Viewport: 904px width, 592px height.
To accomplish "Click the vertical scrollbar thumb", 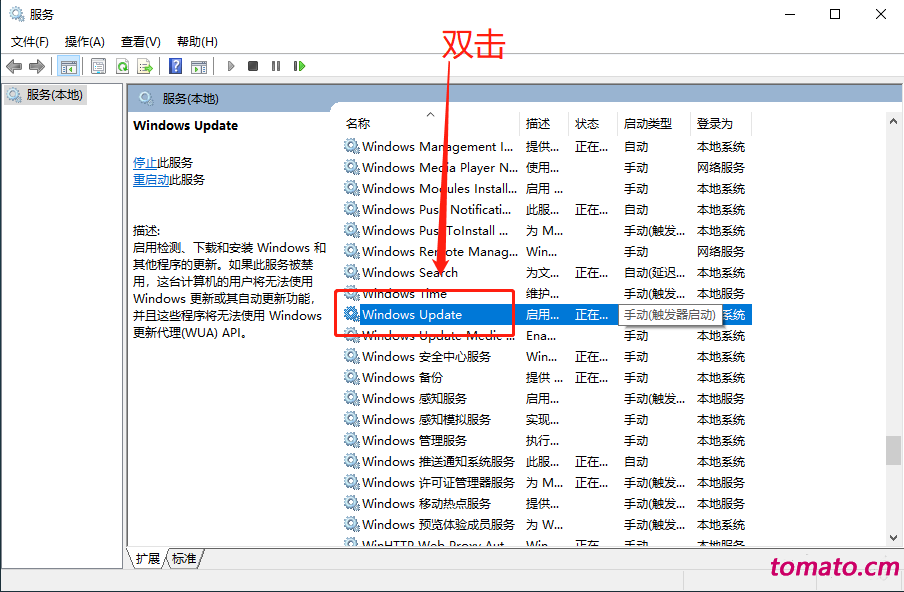I will coord(893,450).
